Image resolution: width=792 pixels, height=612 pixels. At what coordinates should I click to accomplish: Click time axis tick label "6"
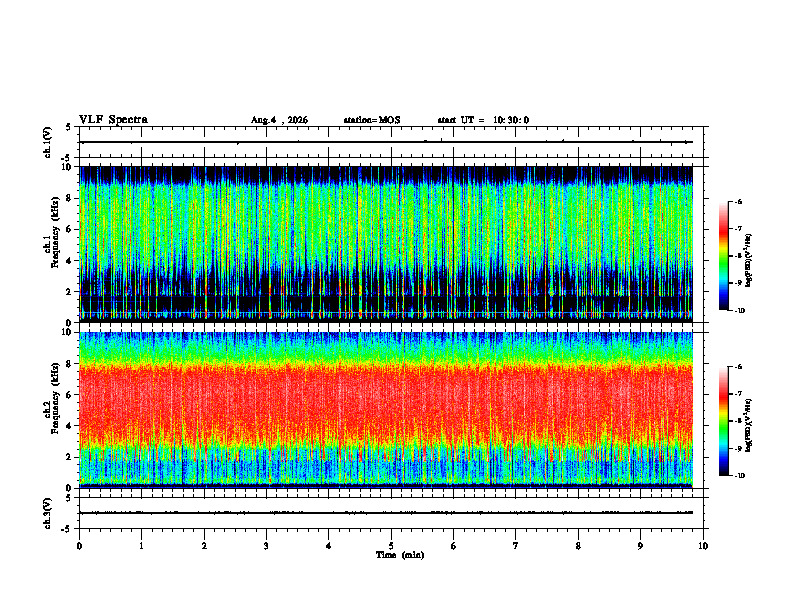[454, 546]
